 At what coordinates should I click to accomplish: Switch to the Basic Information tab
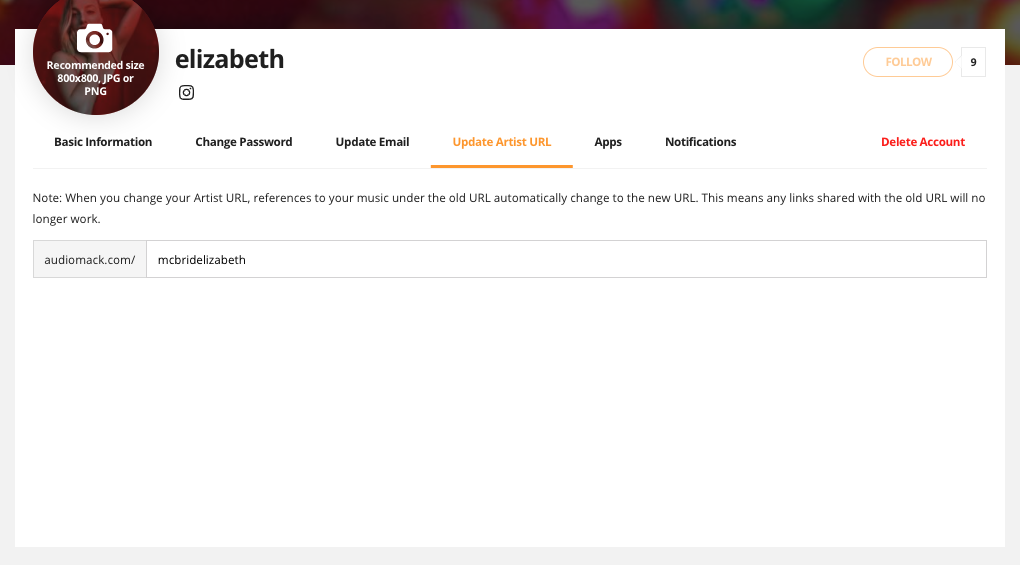tap(103, 142)
